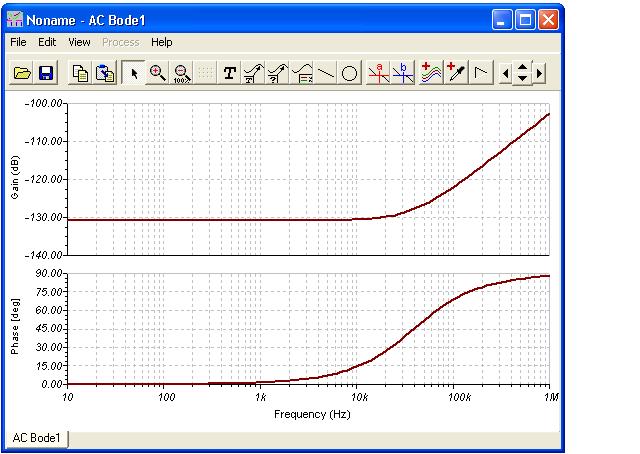The height and width of the screenshot is (454, 640).
Task: Add auto label to curve tool
Action: pyautogui.click(x=253, y=73)
